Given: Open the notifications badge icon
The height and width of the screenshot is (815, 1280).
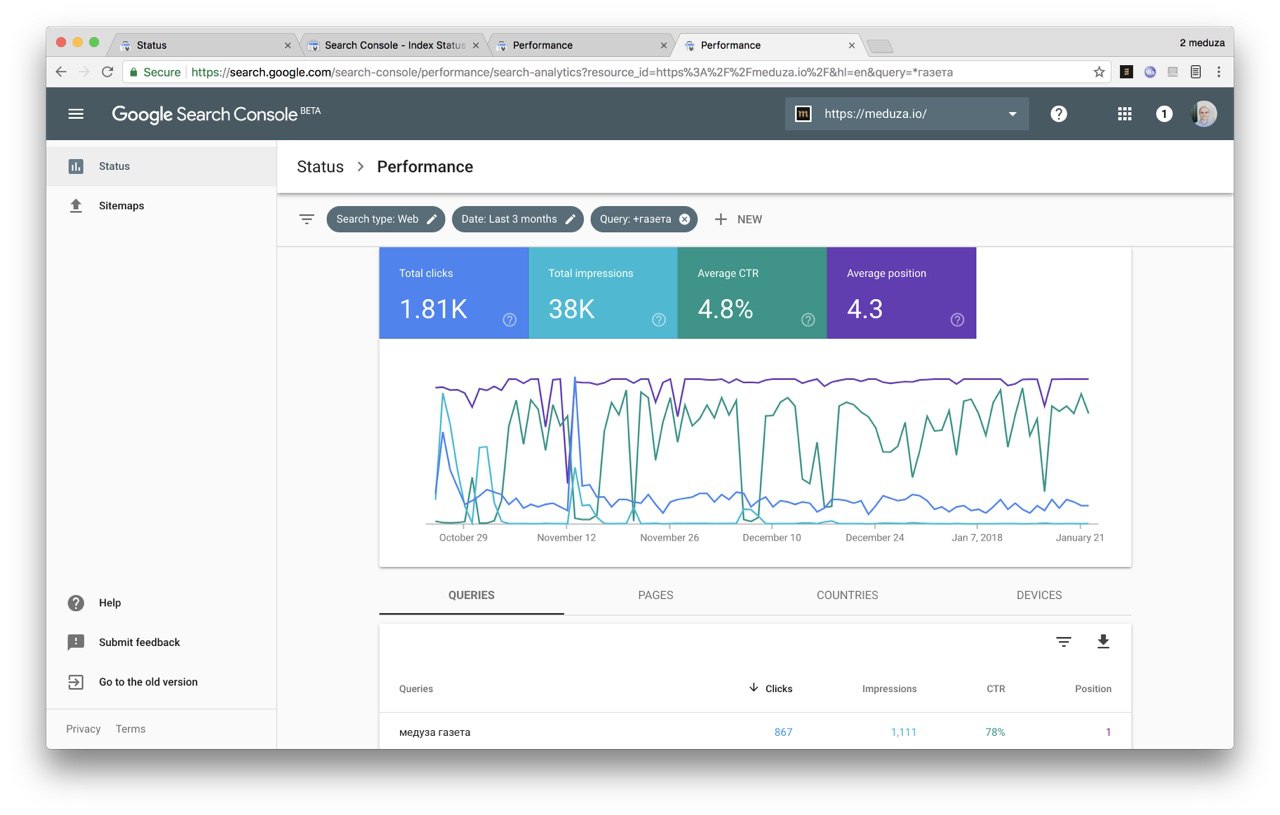Looking at the screenshot, I should (x=1164, y=114).
